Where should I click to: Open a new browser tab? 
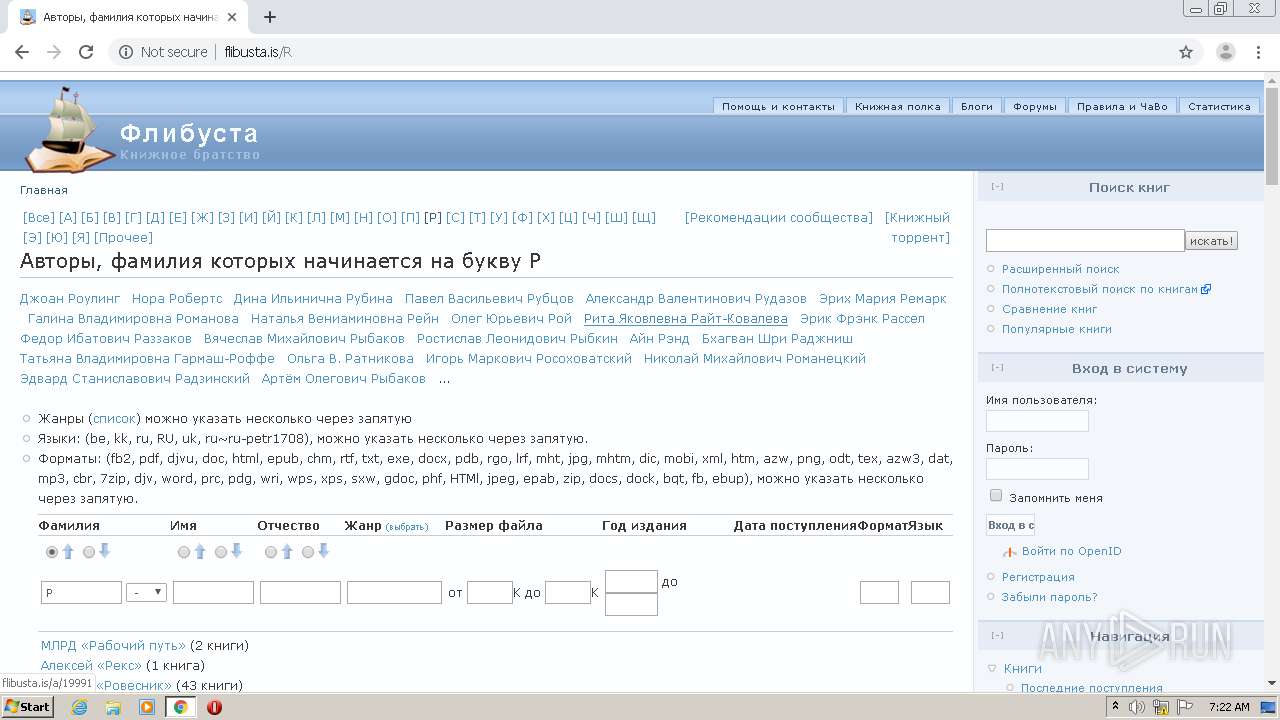269,17
